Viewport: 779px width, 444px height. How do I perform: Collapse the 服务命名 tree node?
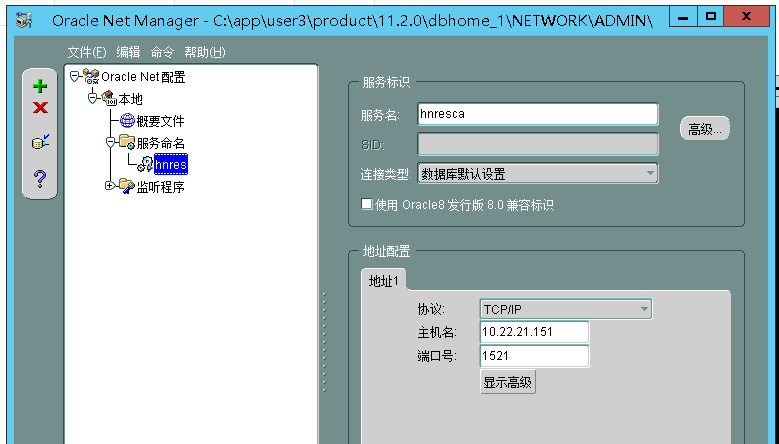pos(110,143)
